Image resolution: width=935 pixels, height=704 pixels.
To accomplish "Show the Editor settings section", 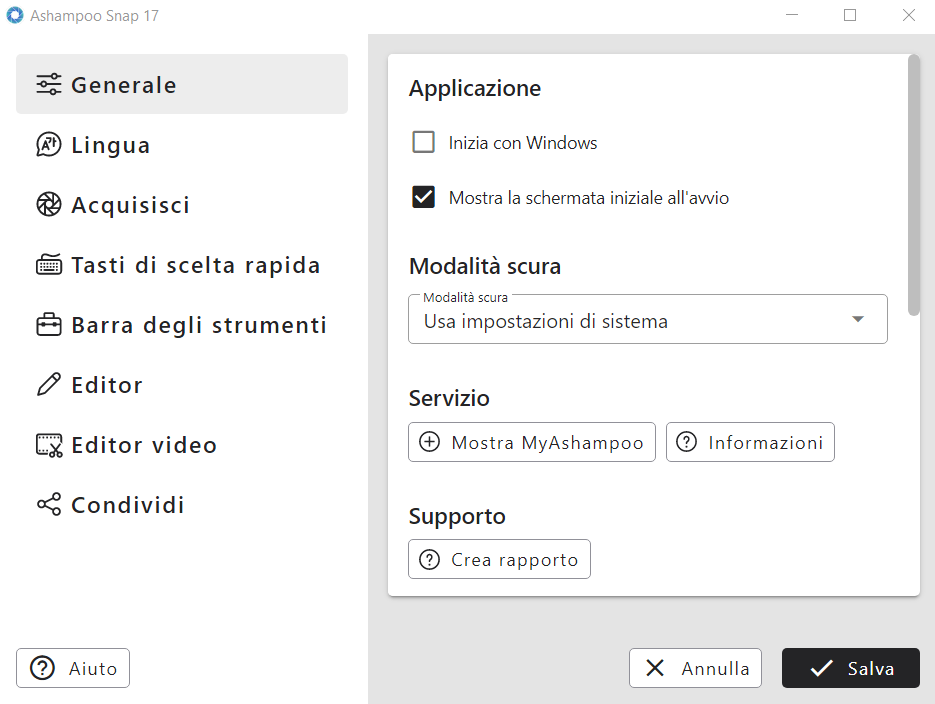I will 182,384.
